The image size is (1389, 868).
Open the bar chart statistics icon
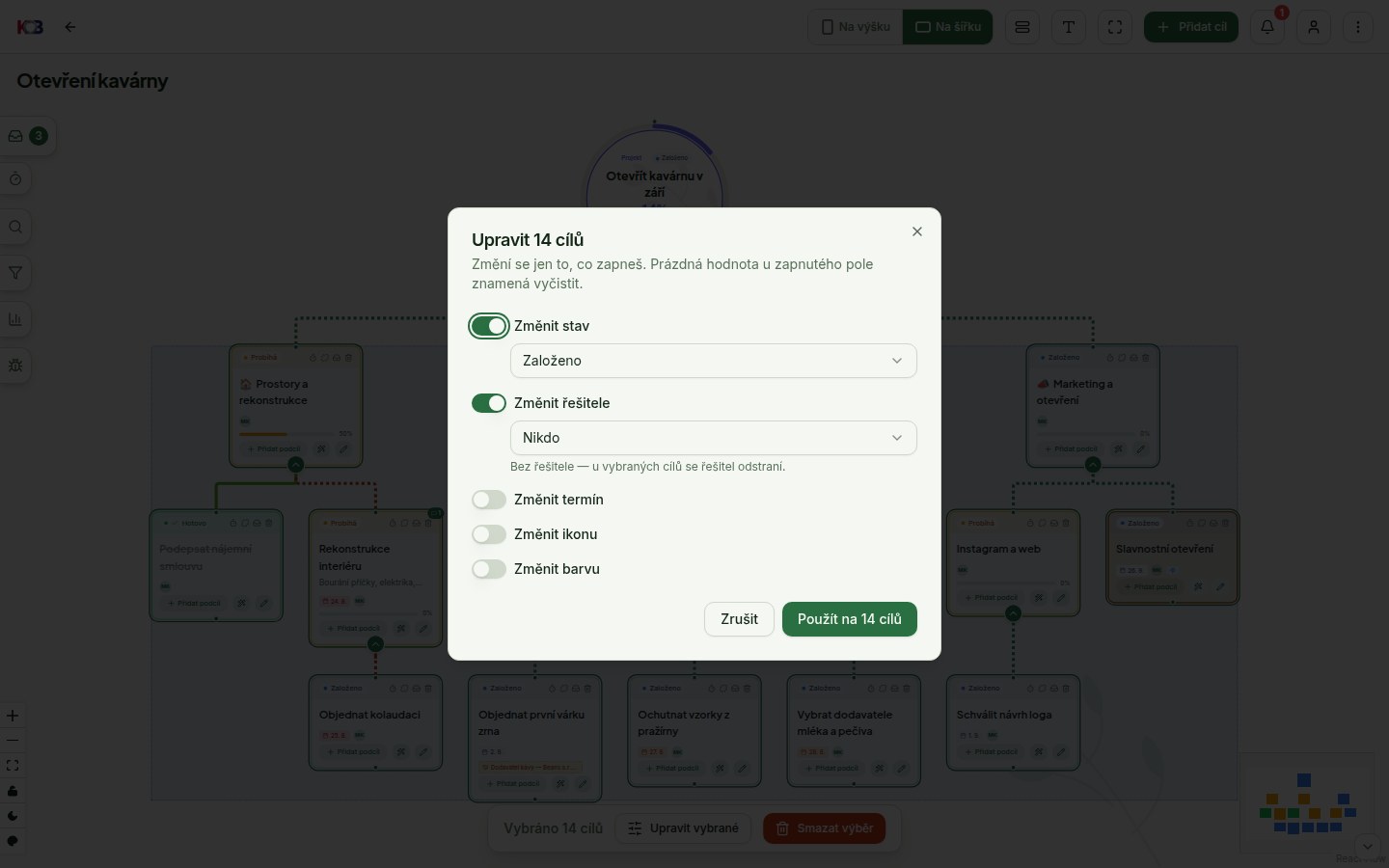point(15,319)
